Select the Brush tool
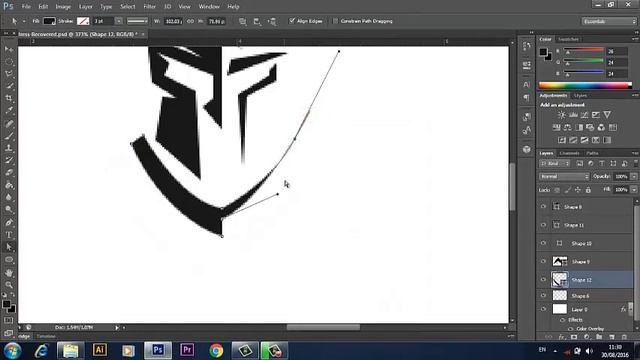 tap(9, 136)
